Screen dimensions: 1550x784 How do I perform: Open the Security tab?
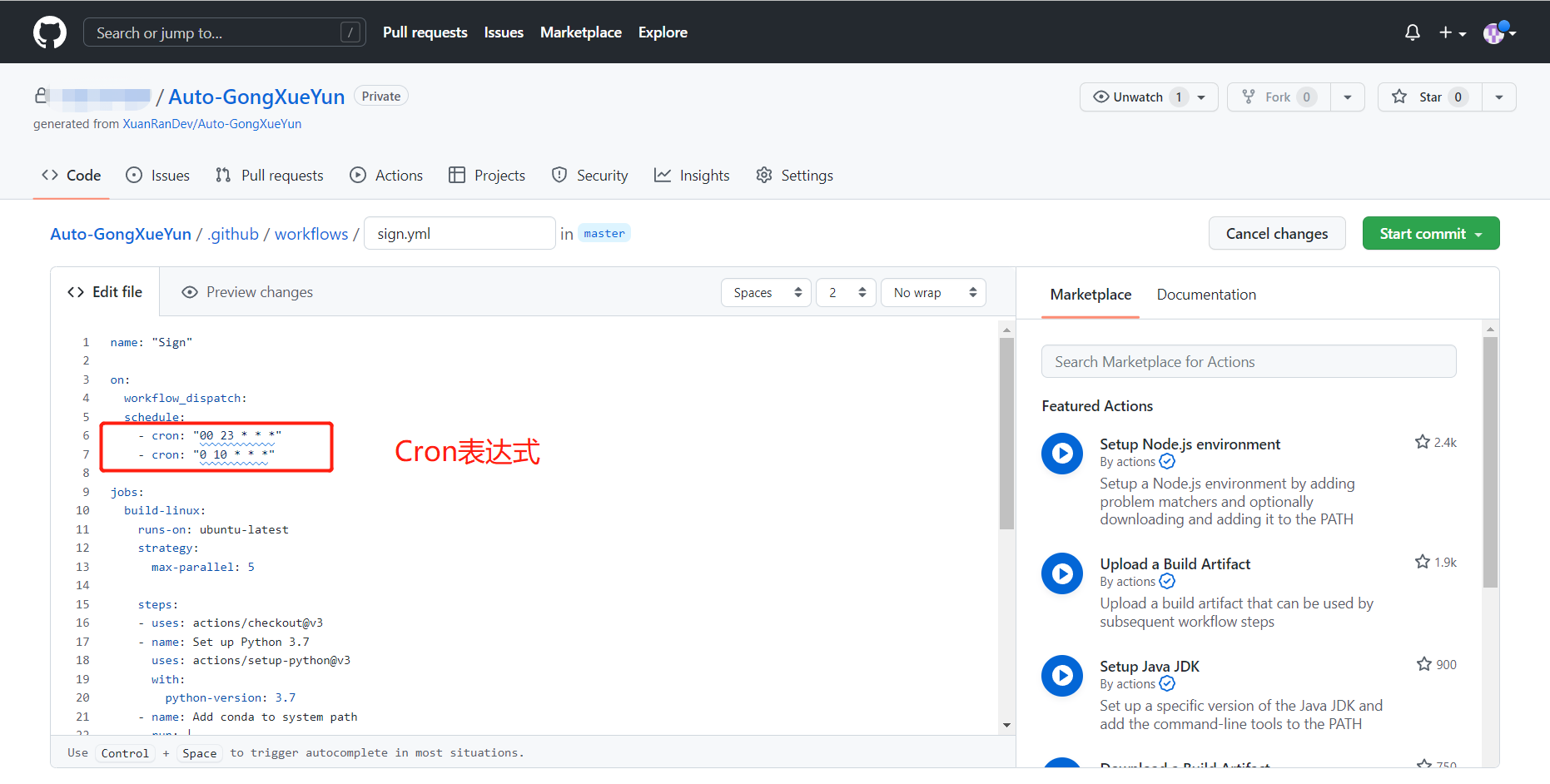click(x=590, y=176)
